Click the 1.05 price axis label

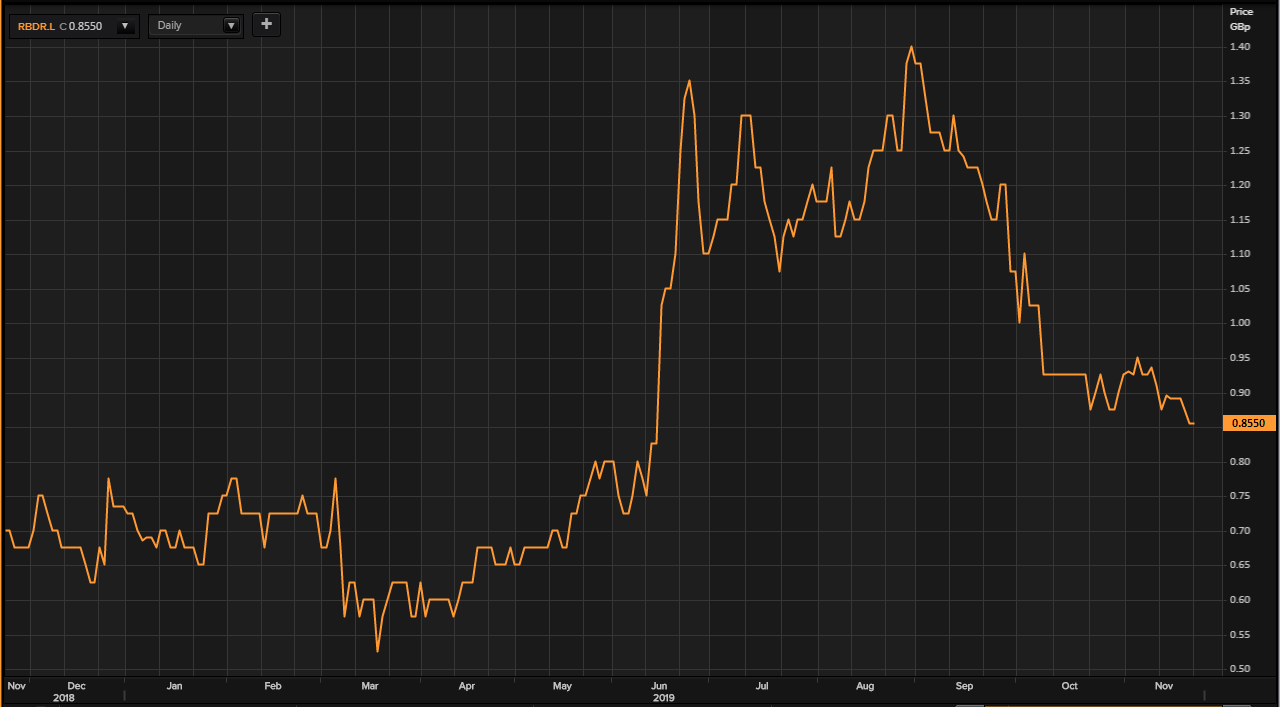(1241, 289)
